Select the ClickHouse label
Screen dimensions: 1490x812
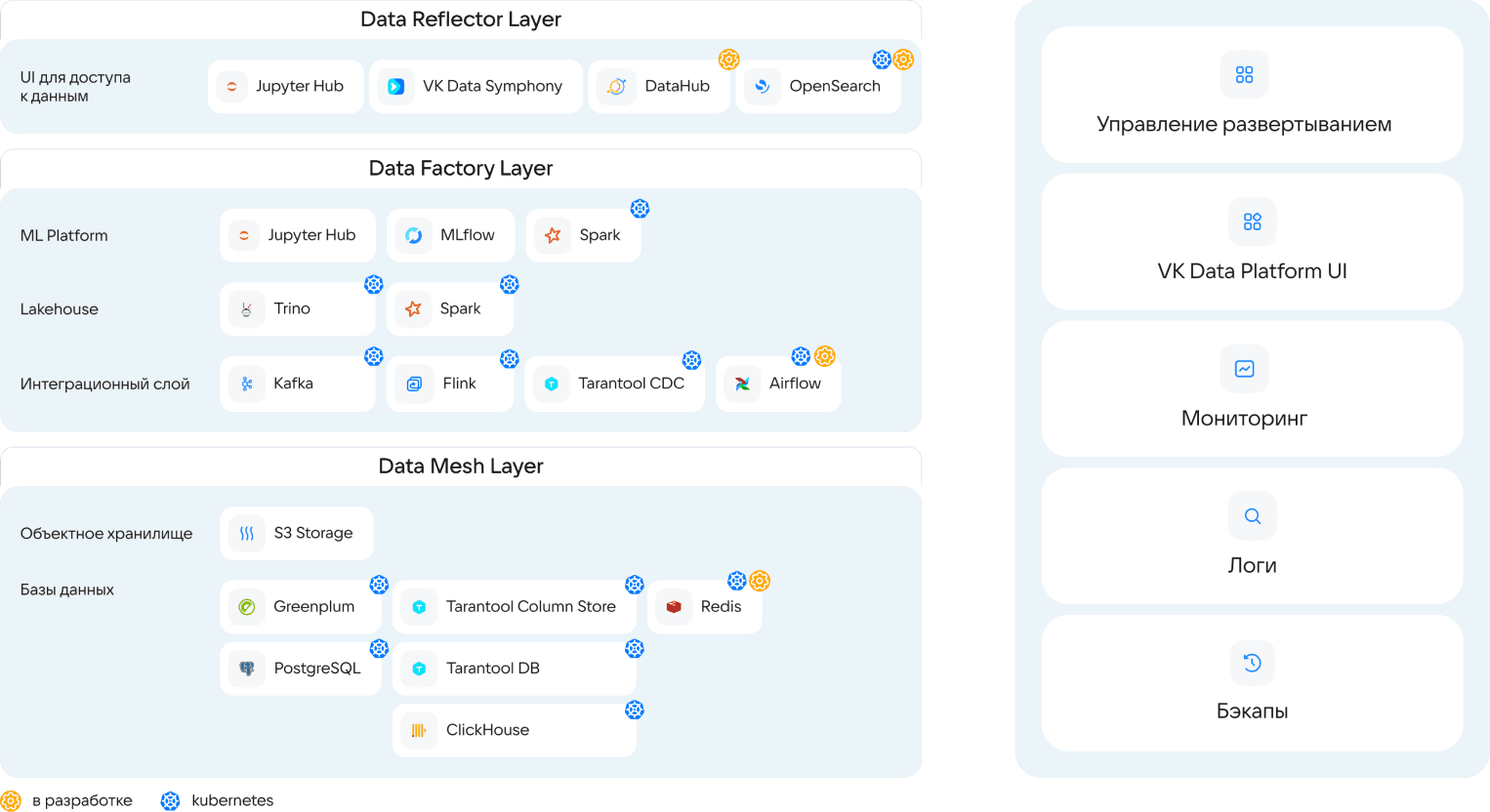(x=487, y=730)
